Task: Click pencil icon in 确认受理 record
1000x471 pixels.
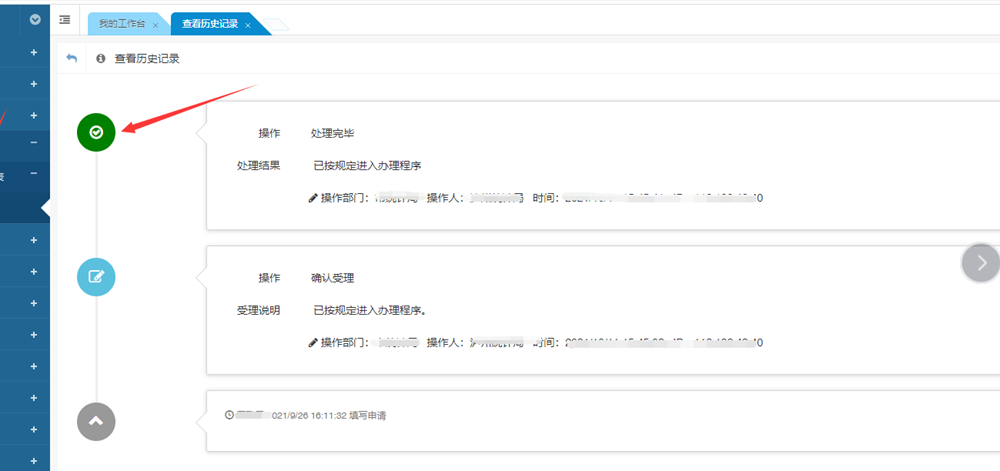Action: (x=313, y=342)
